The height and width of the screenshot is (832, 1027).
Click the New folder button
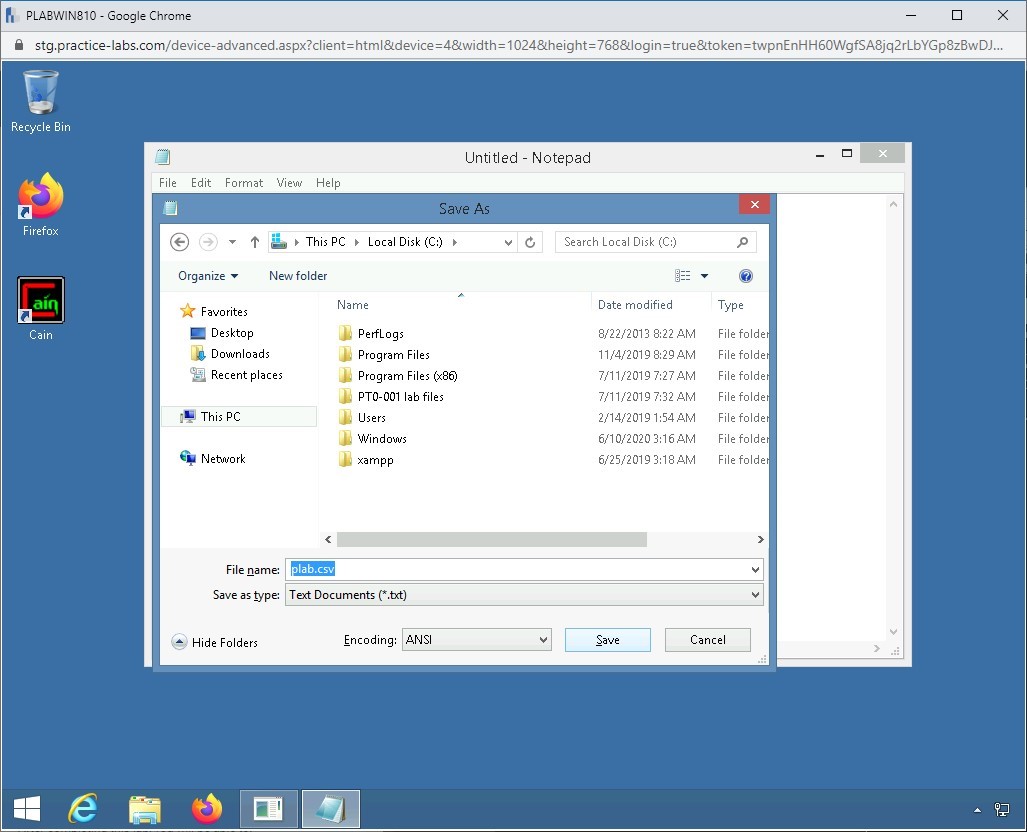tap(298, 276)
